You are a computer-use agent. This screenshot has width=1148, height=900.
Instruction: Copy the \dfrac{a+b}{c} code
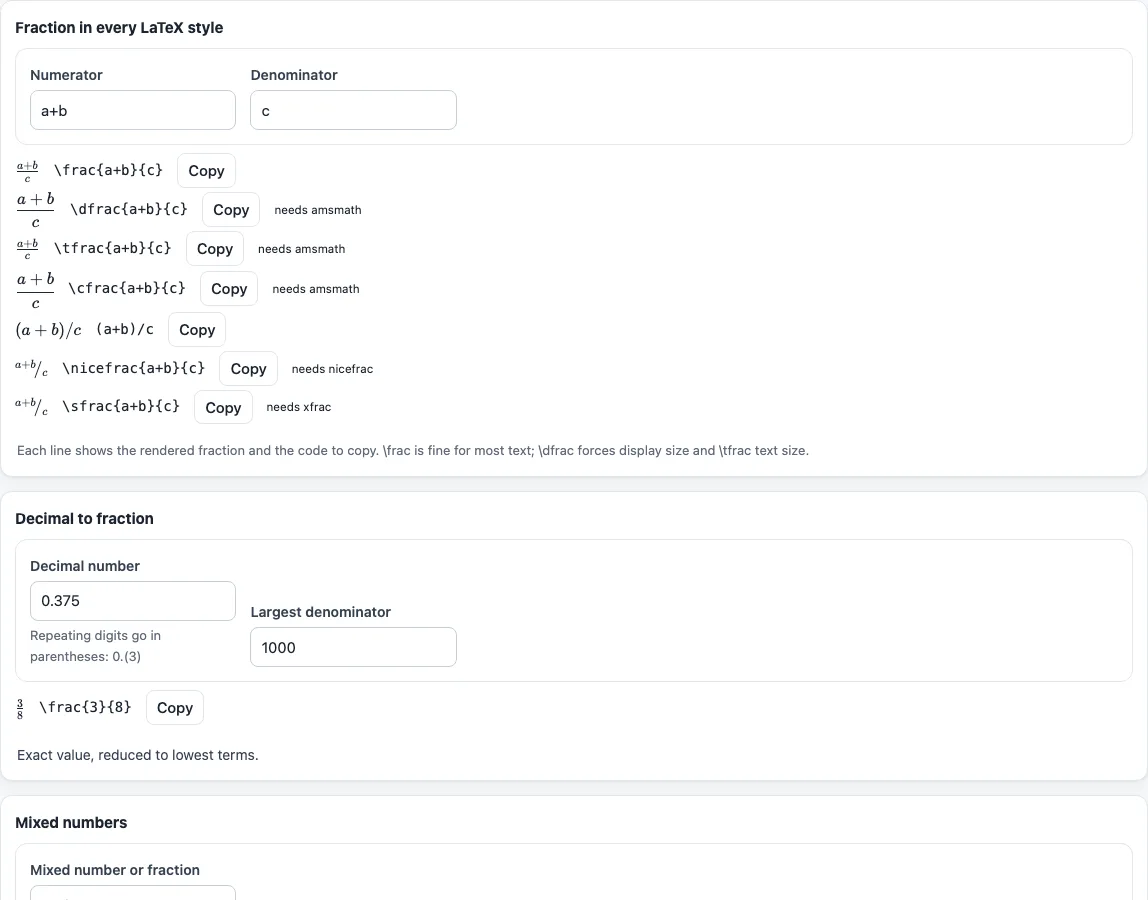pyautogui.click(x=231, y=209)
